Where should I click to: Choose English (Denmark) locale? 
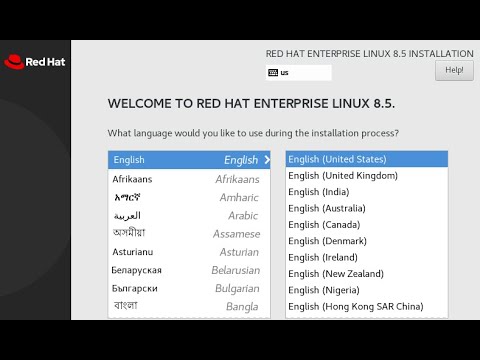[x=367, y=241]
